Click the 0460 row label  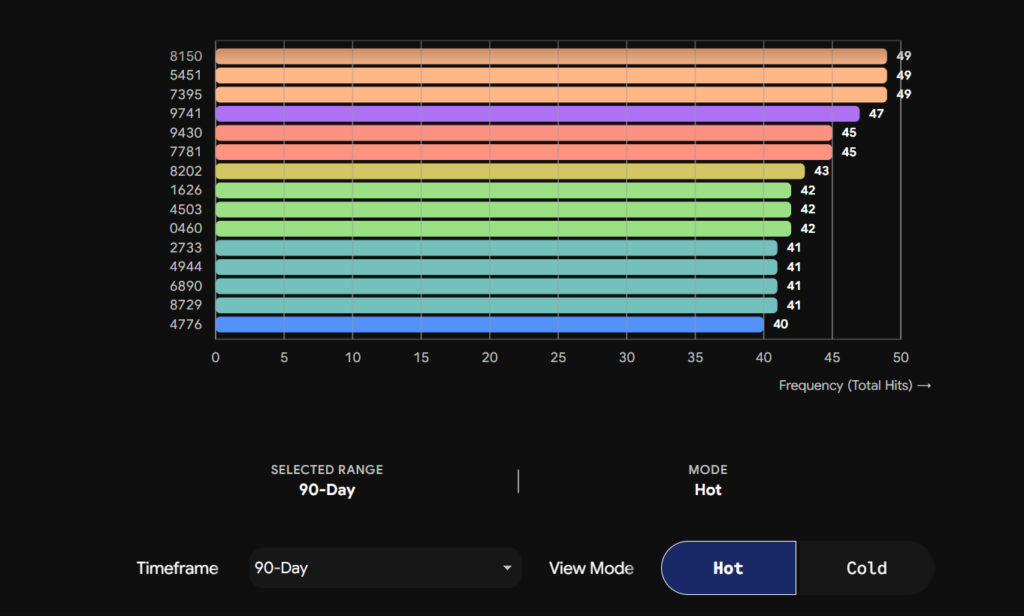point(185,229)
